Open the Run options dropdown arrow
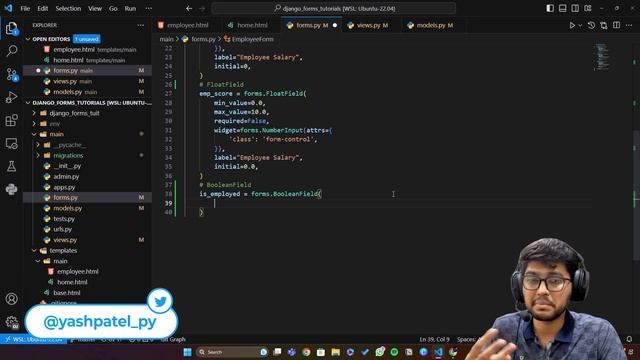 [x=580, y=25]
